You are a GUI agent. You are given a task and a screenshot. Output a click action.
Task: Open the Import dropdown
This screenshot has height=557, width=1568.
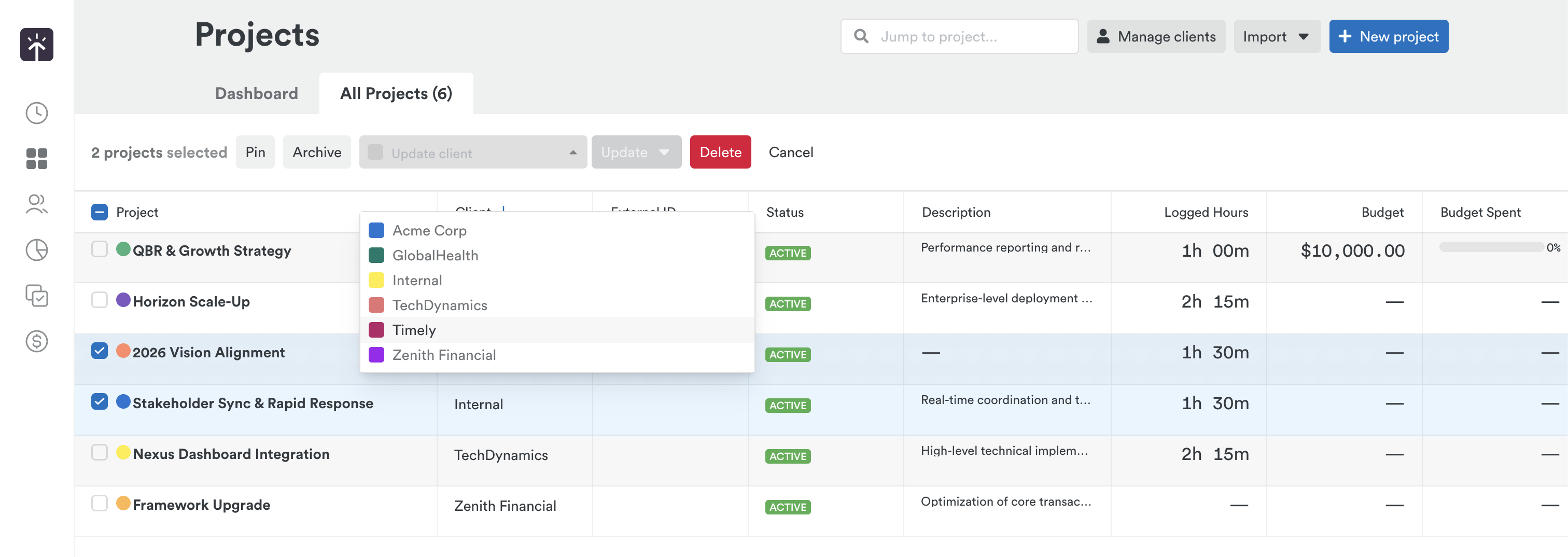1277,36
